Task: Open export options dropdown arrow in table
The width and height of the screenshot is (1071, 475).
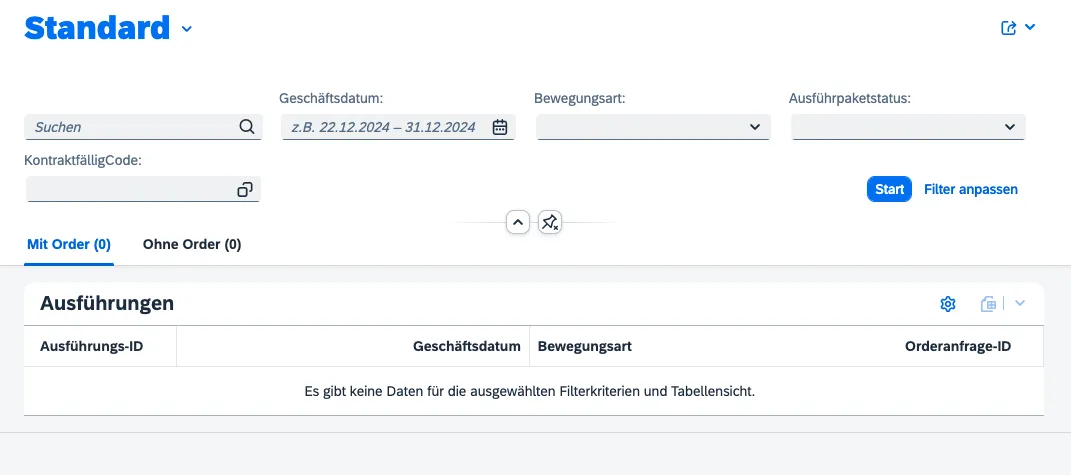Action: point(1020,304)
